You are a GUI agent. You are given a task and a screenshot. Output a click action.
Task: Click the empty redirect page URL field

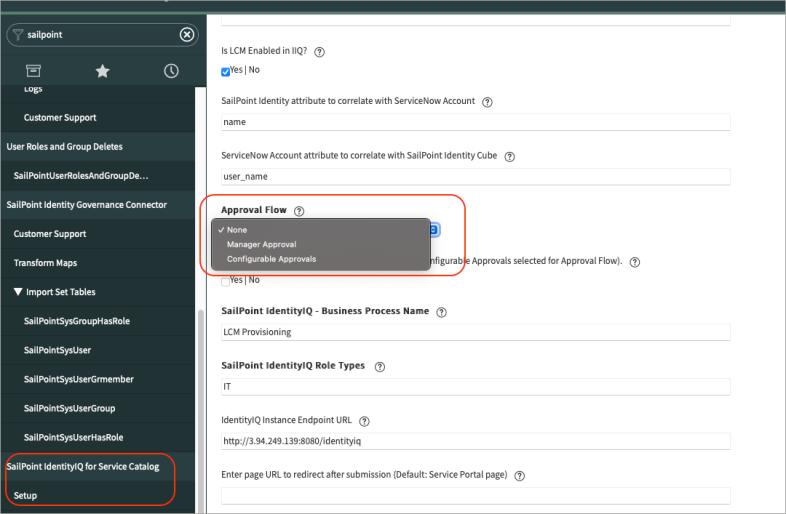point(475,496)
